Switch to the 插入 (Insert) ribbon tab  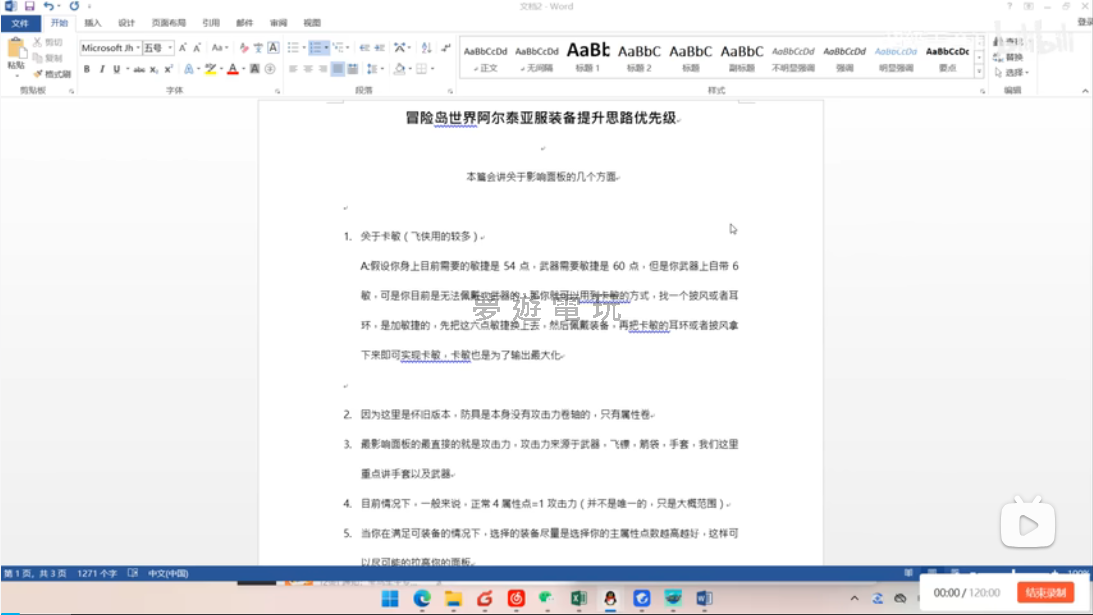click(x=92, y=22)
